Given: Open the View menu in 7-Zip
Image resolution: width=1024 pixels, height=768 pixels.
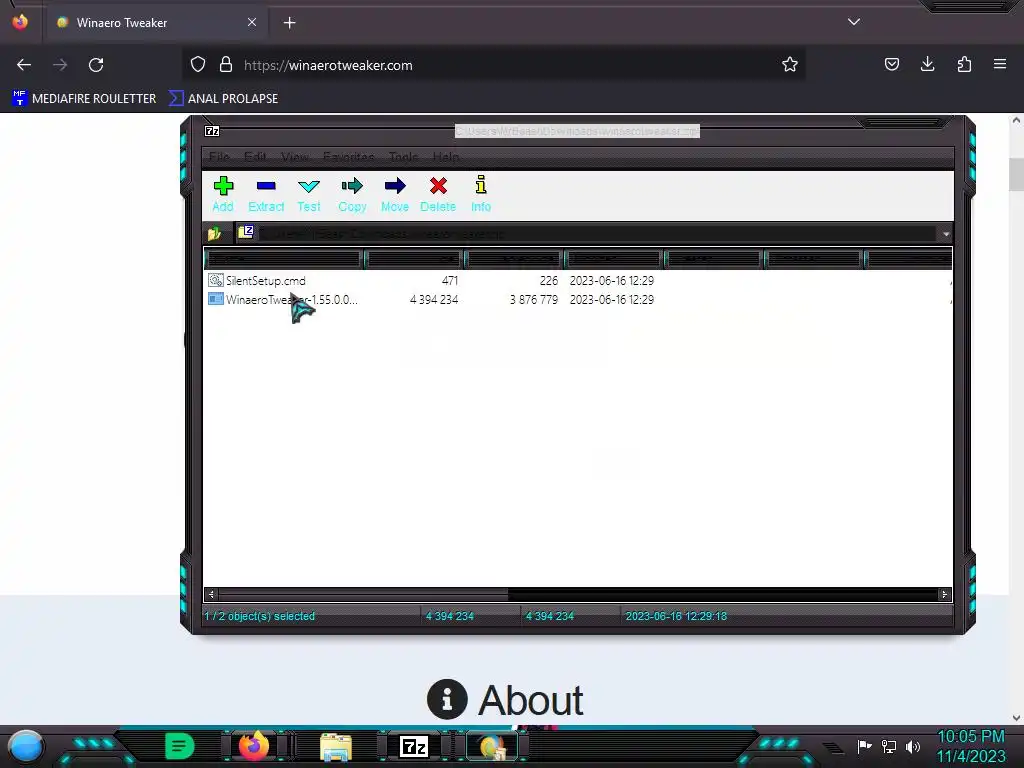Looking at the screenshot, I should [295, 157].
